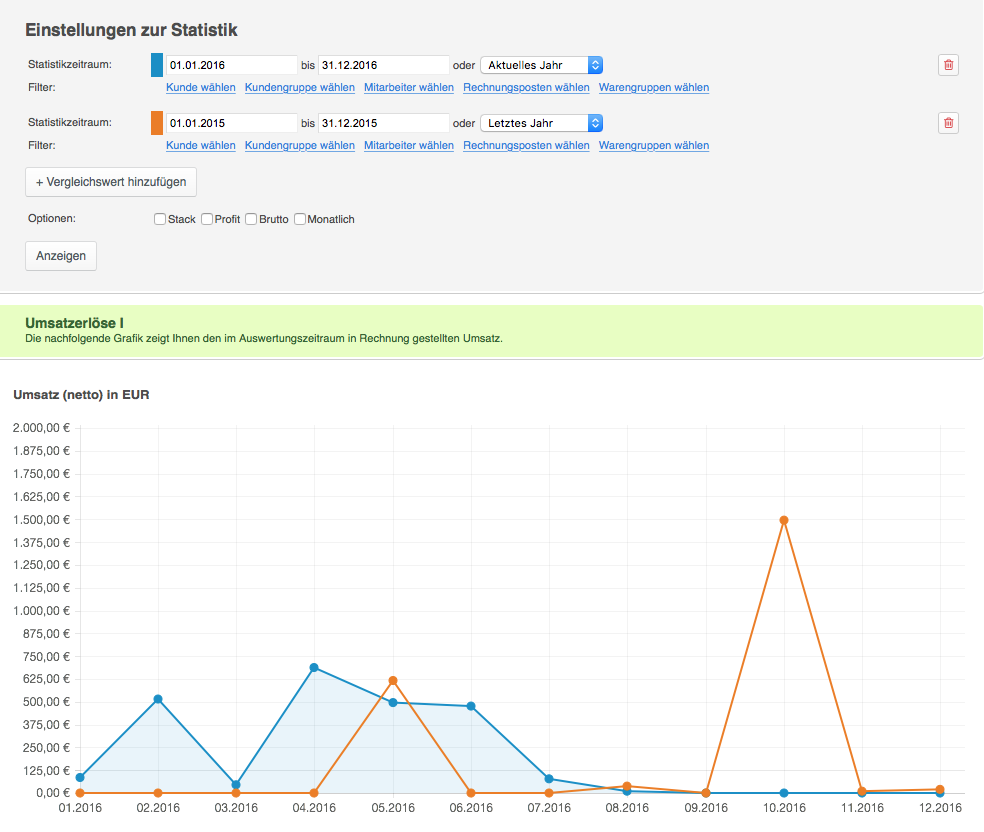Click the 10.2016 x-axis label

coord(784,808)
